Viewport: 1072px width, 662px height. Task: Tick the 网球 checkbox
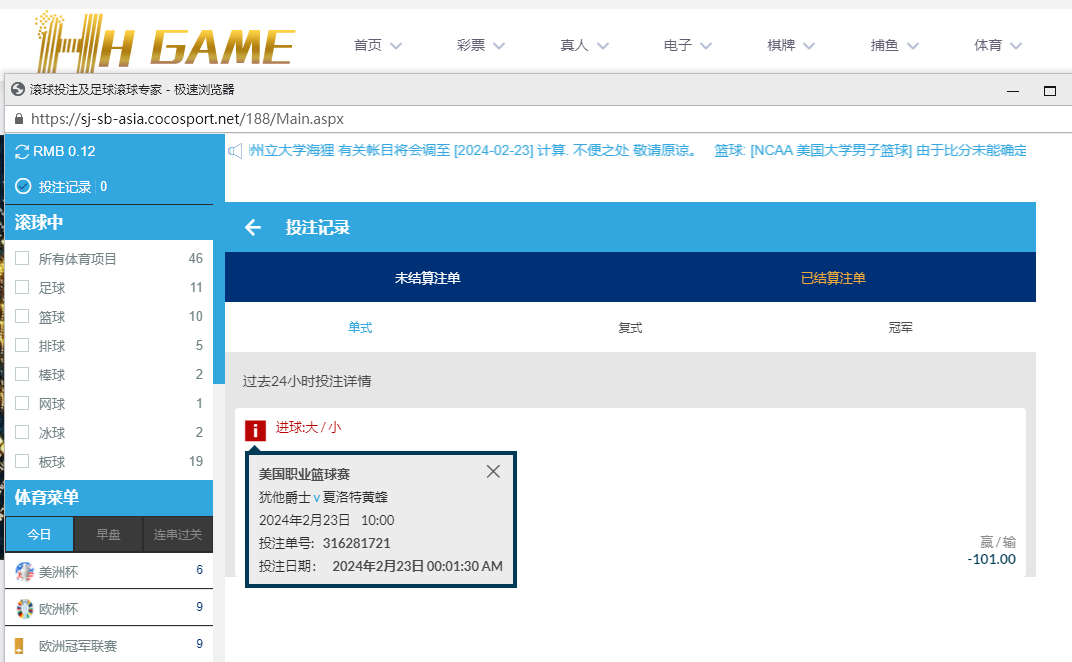(22, 403)
